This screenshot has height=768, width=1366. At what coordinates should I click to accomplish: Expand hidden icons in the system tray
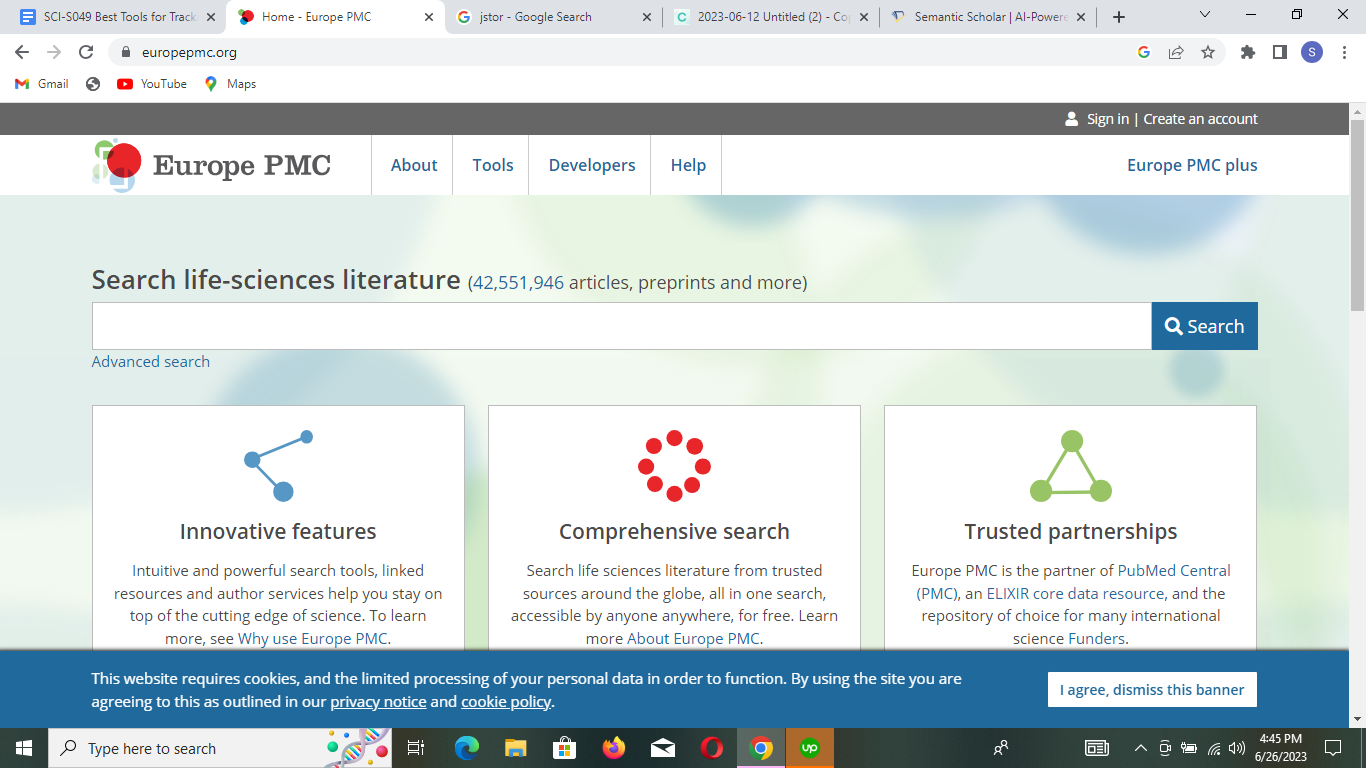[x=1140, y=748]
